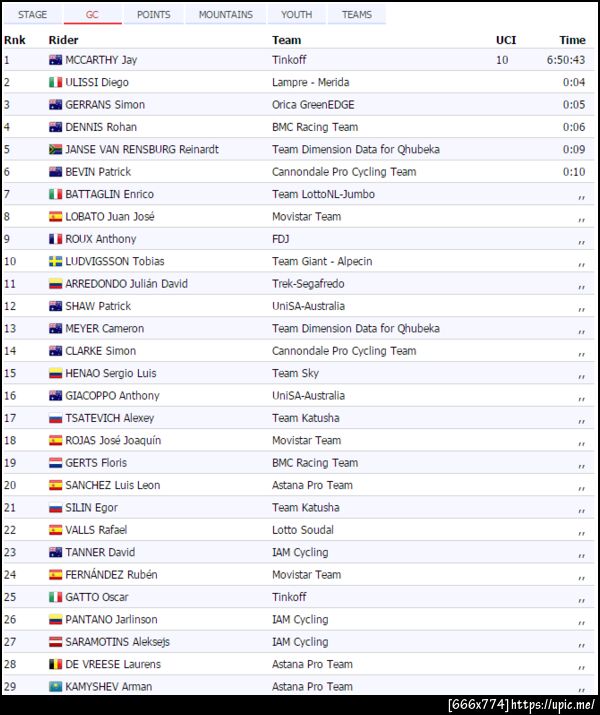
Task: Click the flag icon next to GERRANS Simon
Action: point(56,104)
